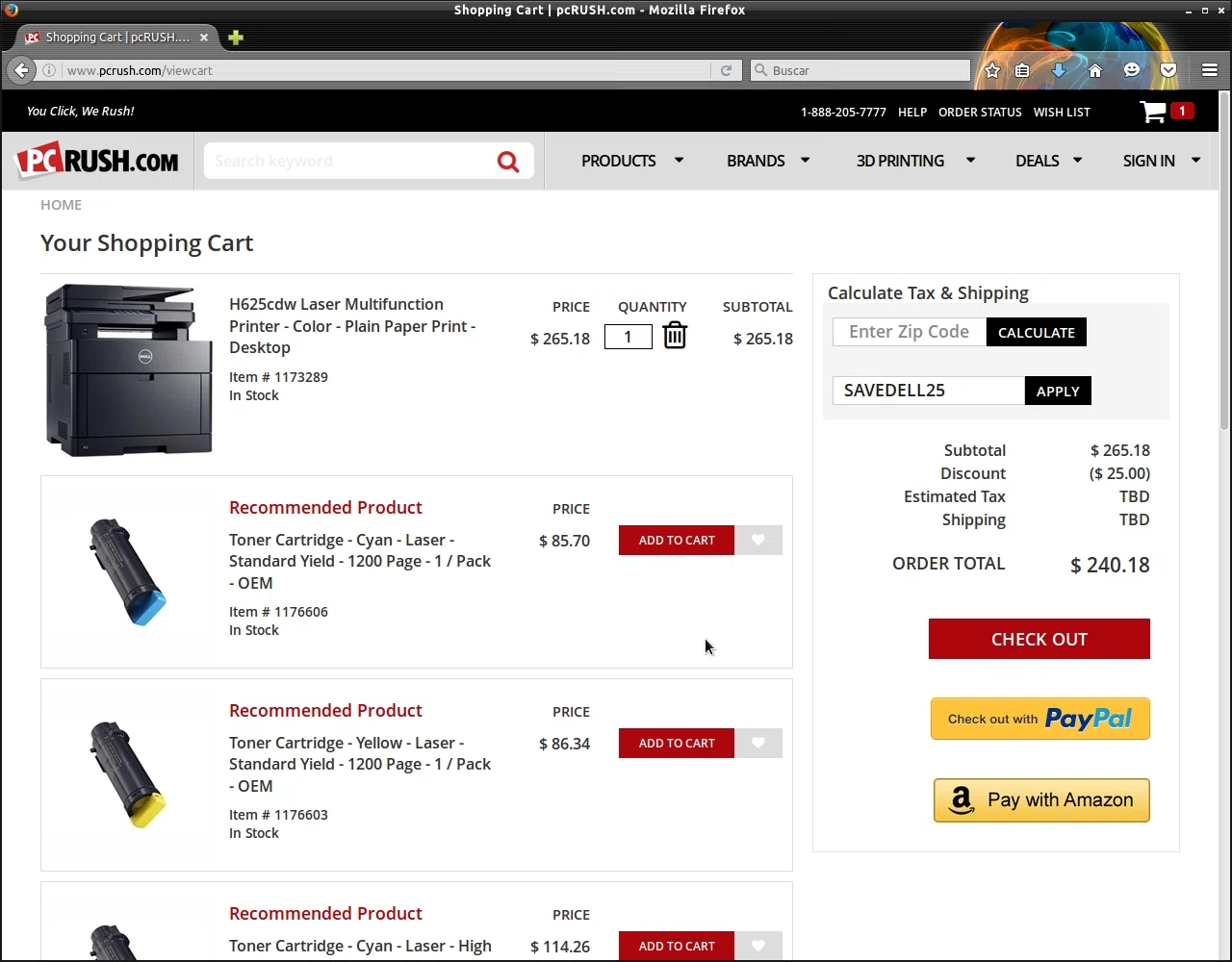The height and width of the screenshot is (962, 1232).
Task: Show site information icon in address bar
Action: point(49,70)
